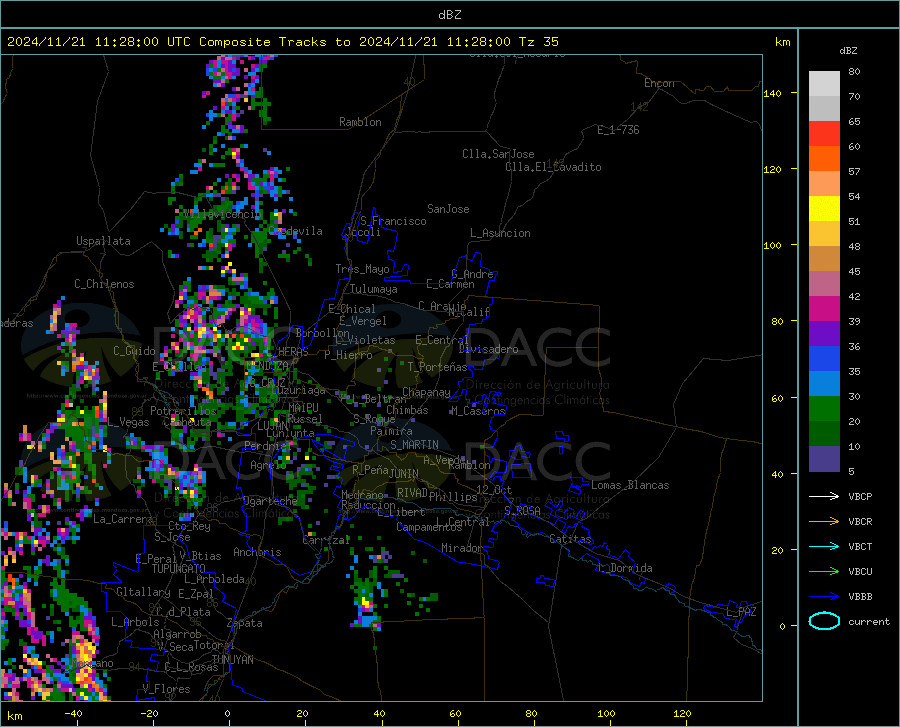Viewport: 900px width, 727px height.
Task: Click the green VBCU arrow in legend
Action: 824,572
